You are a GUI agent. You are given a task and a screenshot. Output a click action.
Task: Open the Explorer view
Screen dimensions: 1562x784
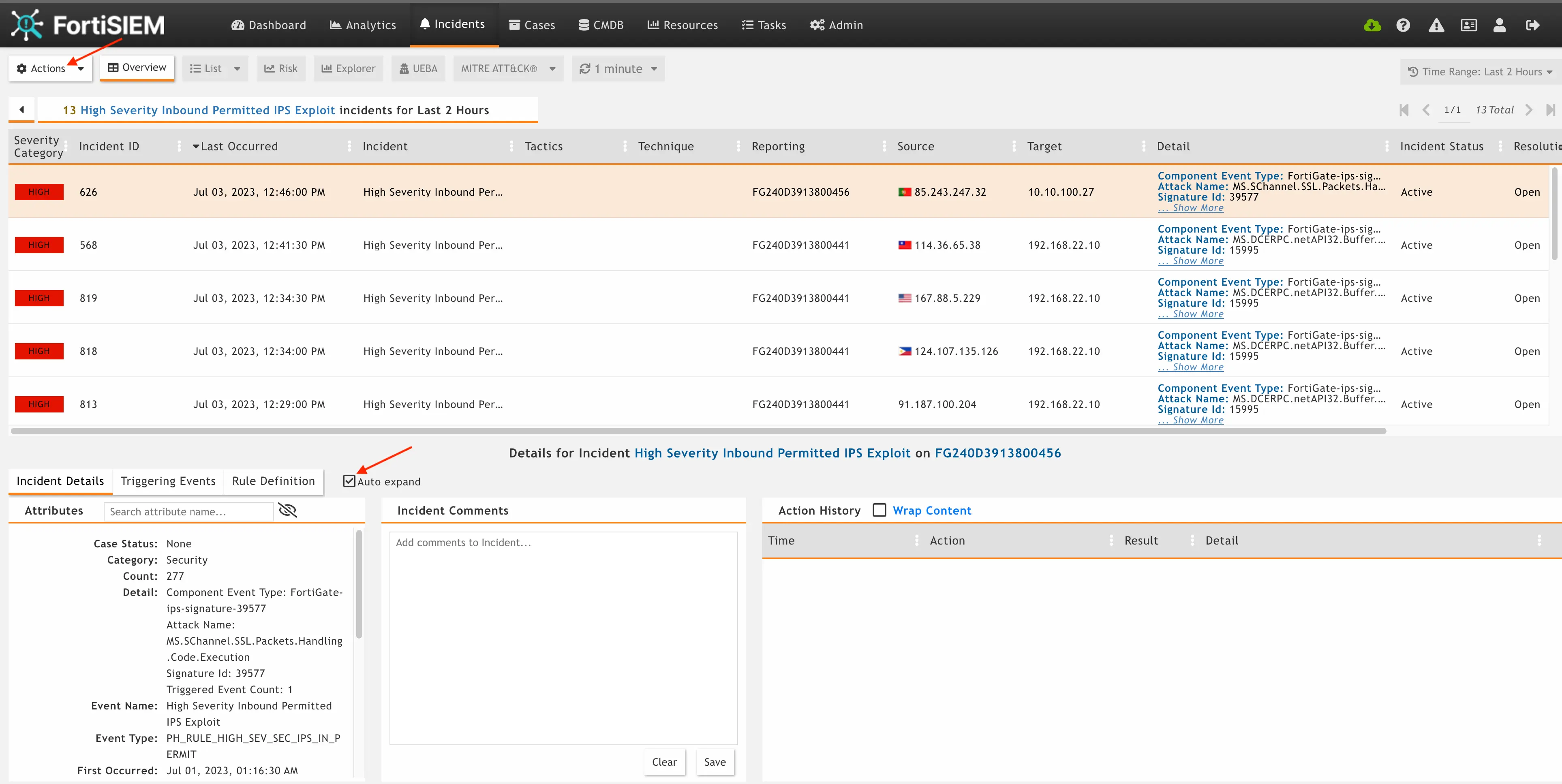click(x=348, y=68)
